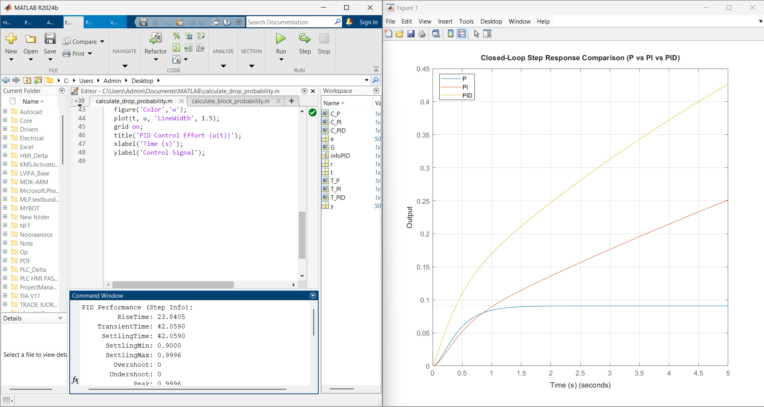The width and height of the screenshot is (764, 407).
Task: Click the print icon in the Figure toolbar
Action: [422, 34]
